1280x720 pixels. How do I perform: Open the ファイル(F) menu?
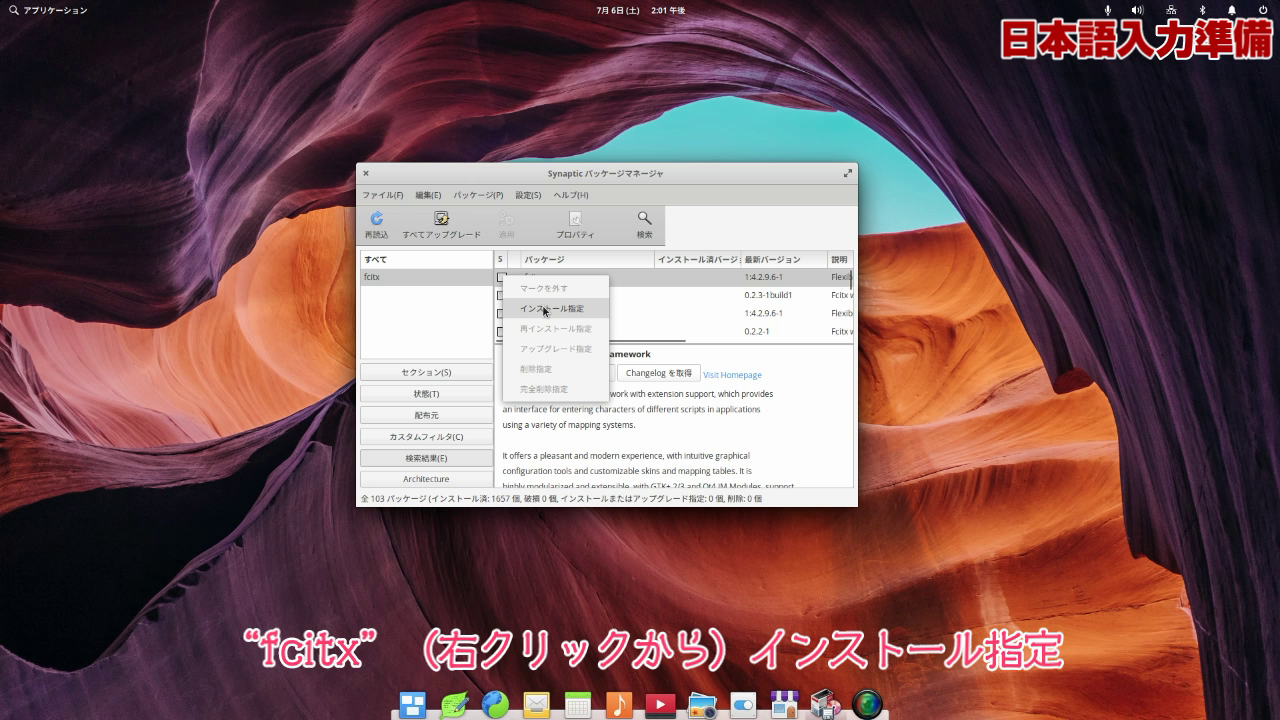[382, 195]
